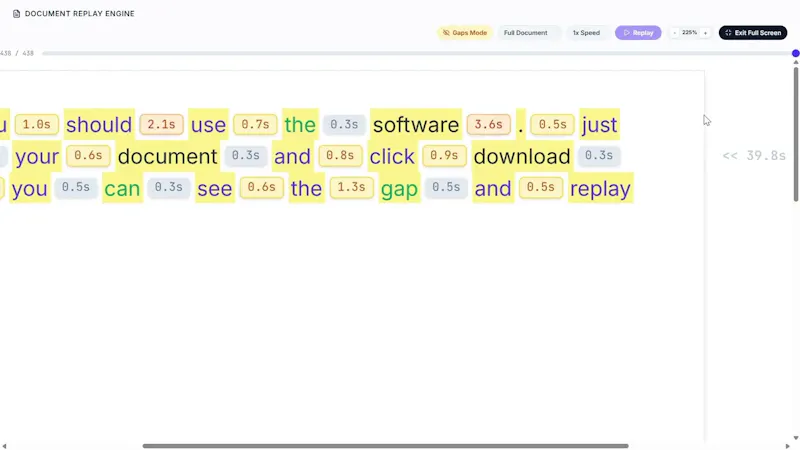Click the 225% zoom value

[689, 32]
